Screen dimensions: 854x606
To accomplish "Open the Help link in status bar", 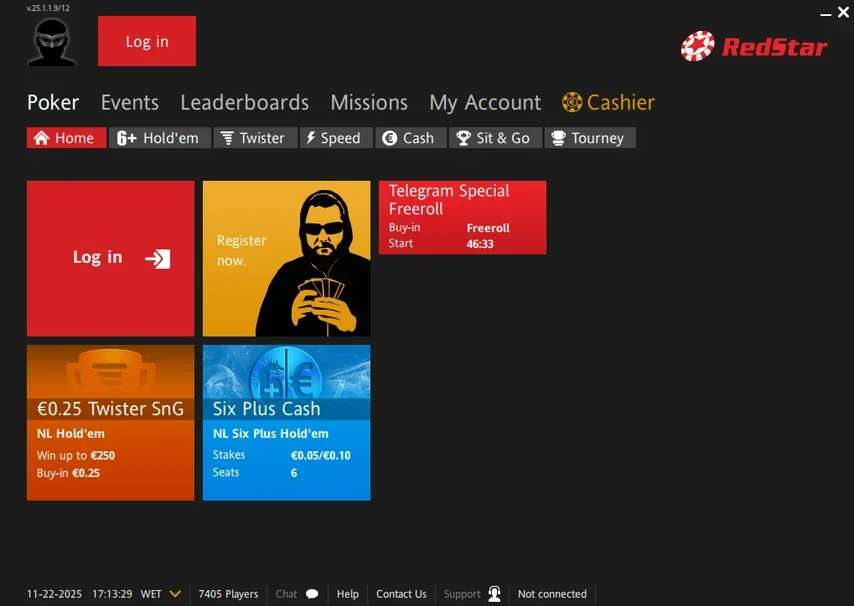I will 347,594.
